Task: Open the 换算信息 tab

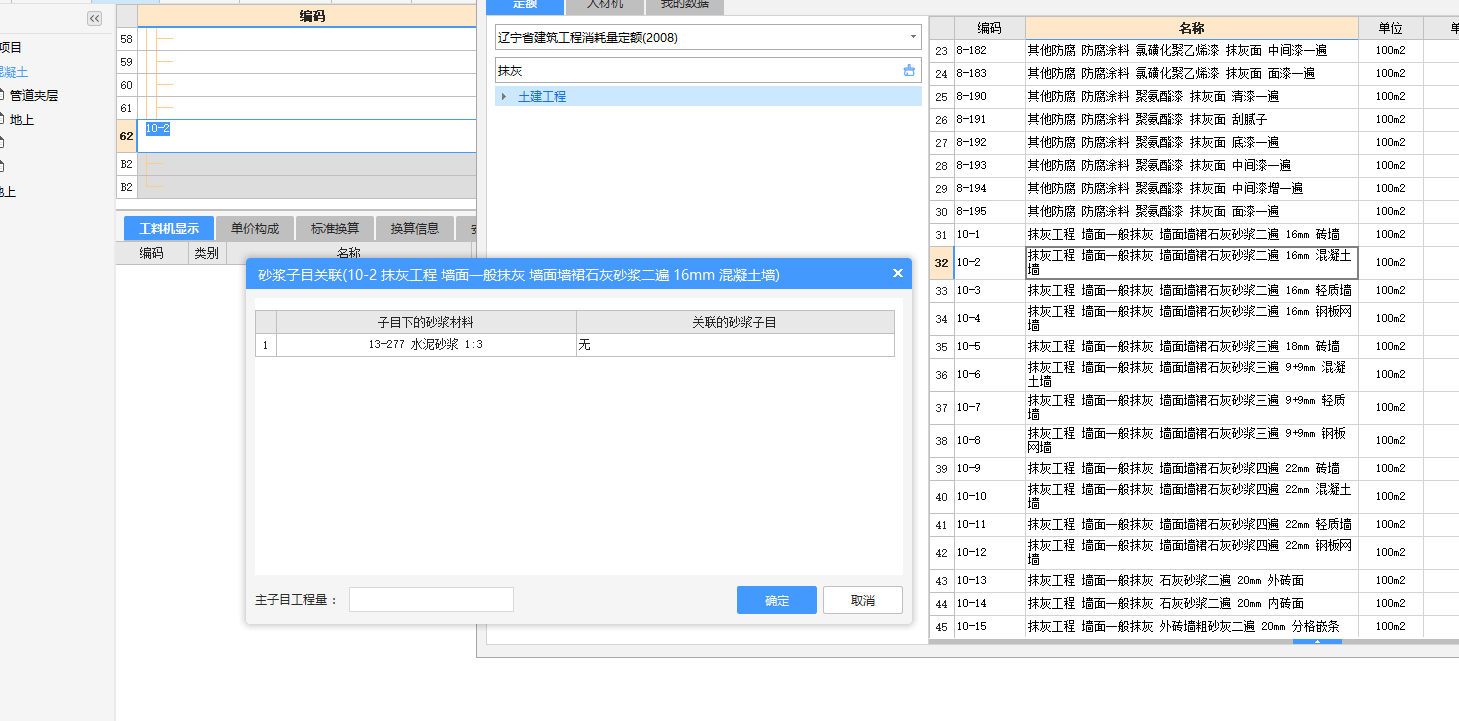Action: point(415,228)
